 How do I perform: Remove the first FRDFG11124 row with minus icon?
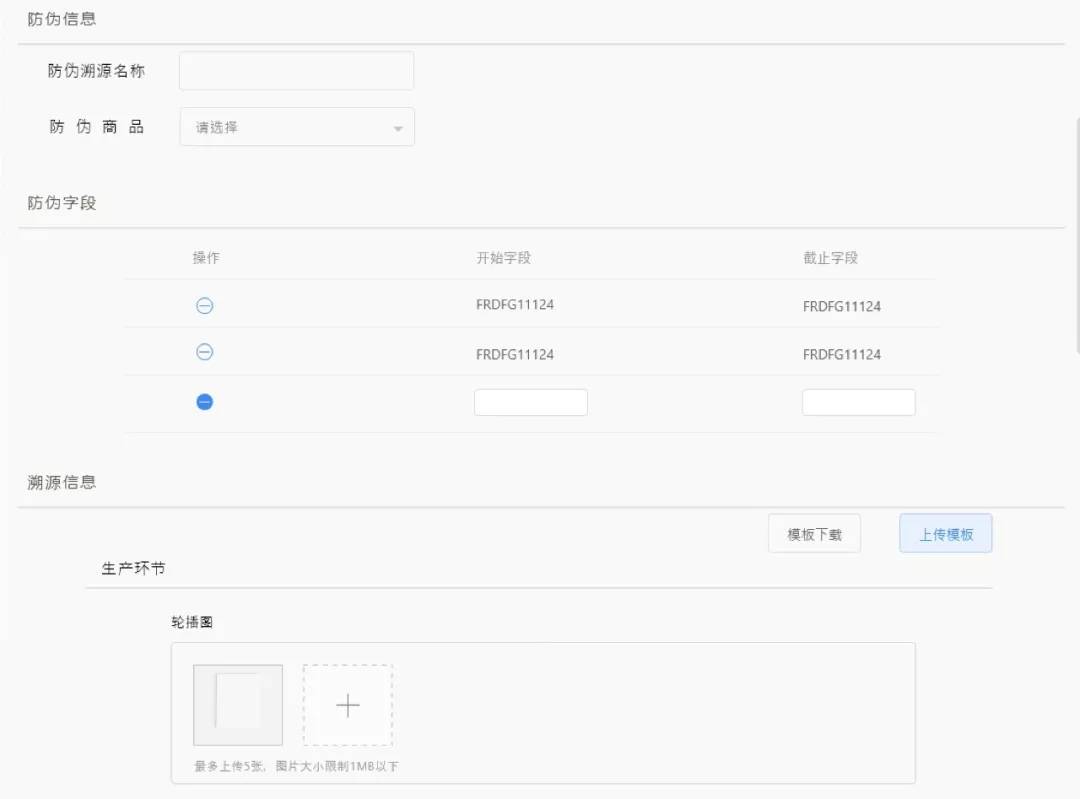205,306
